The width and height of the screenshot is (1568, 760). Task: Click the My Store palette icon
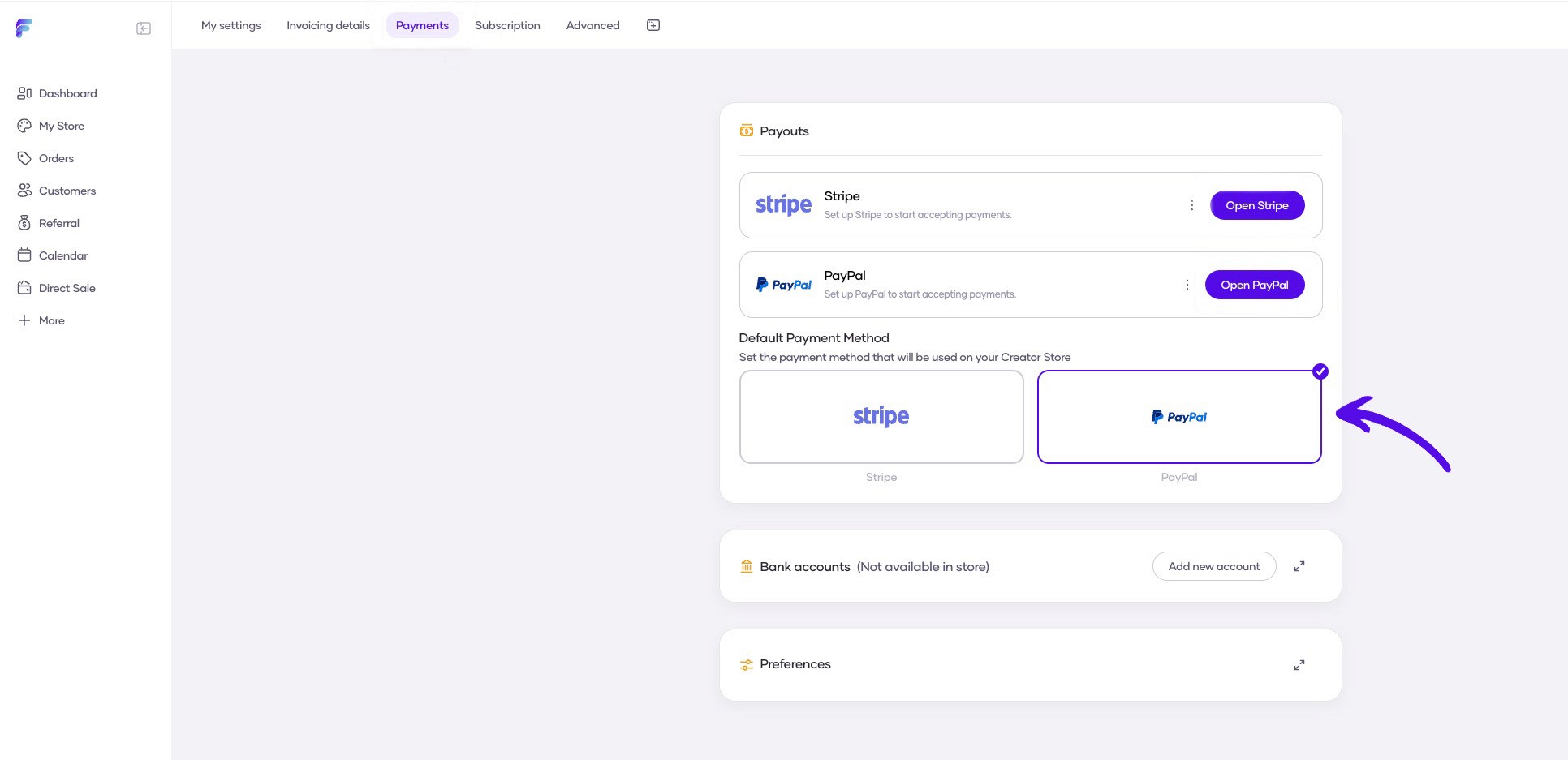click(x=24, y=126)
